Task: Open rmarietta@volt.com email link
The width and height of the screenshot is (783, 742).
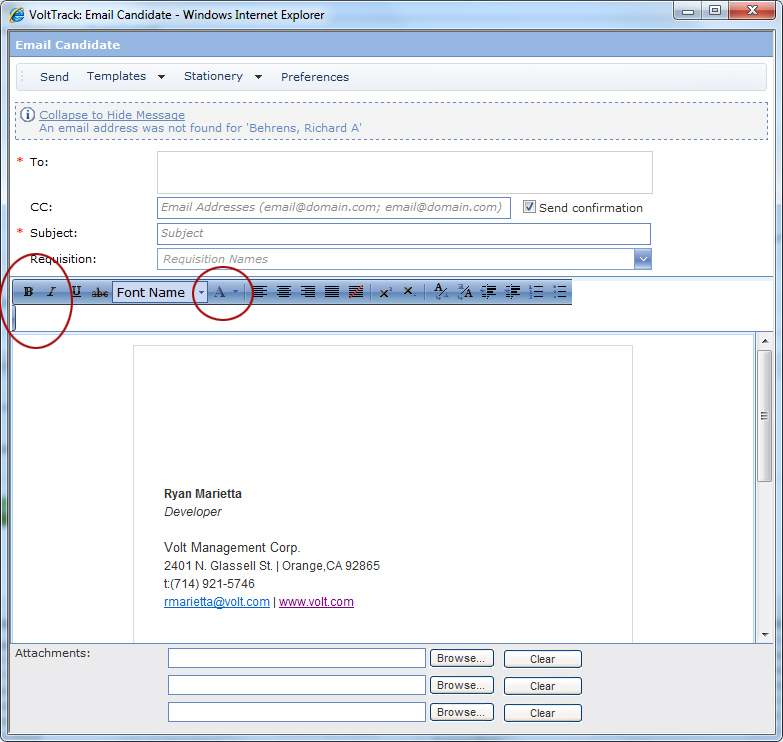Action: click(217, 602)
